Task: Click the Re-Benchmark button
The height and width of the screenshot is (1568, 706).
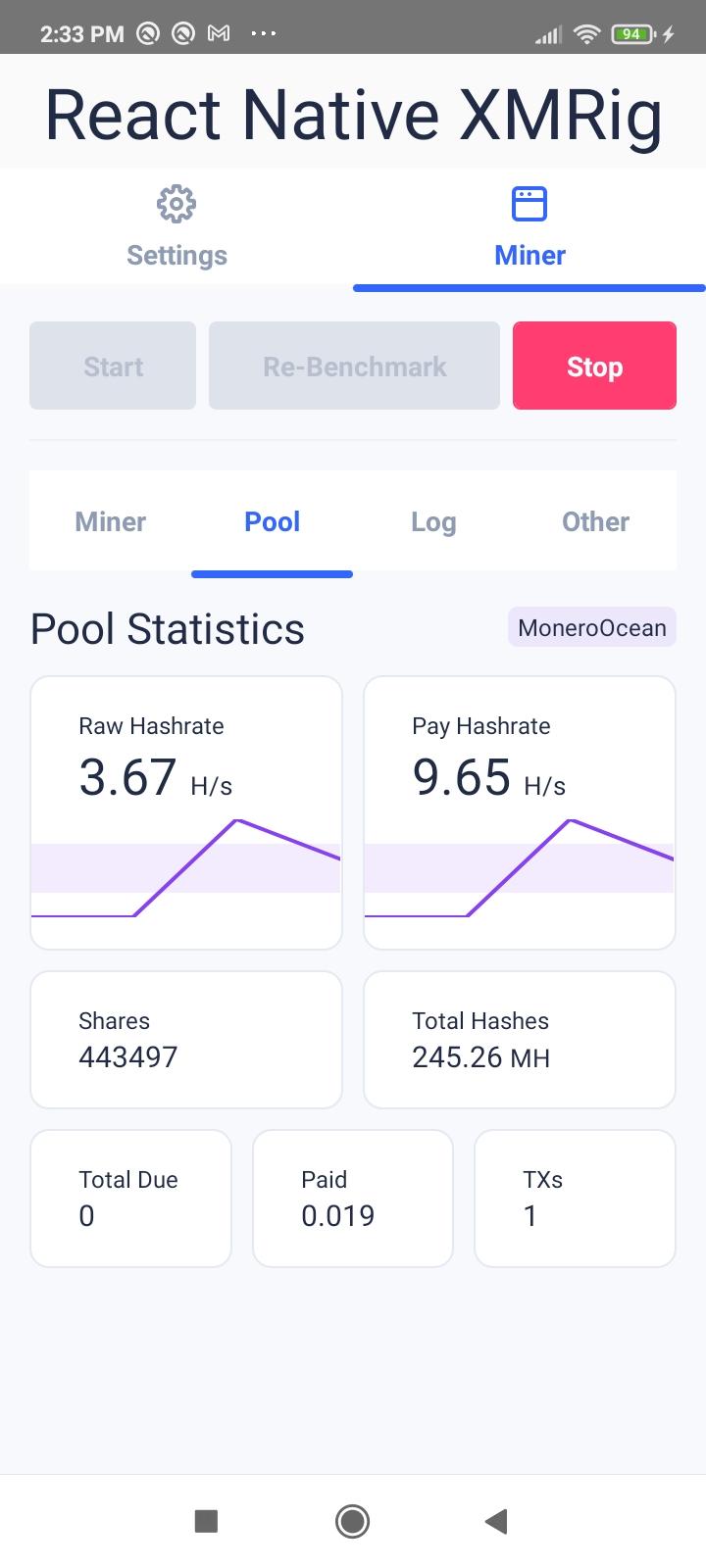Action: coord(354,366)
